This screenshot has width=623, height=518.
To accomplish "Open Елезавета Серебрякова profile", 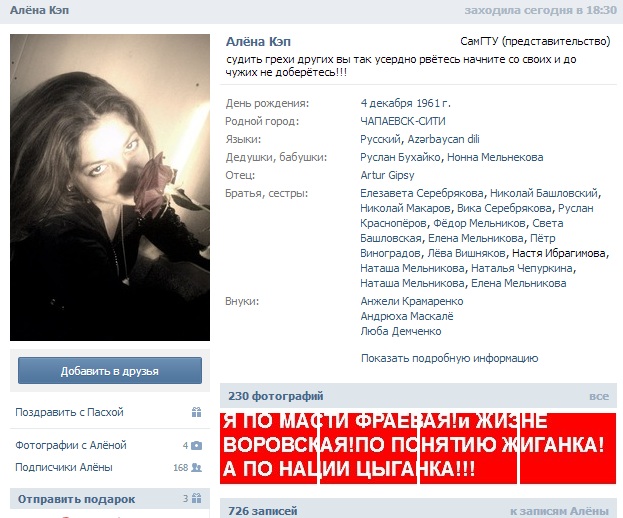I will coord(422,193).
